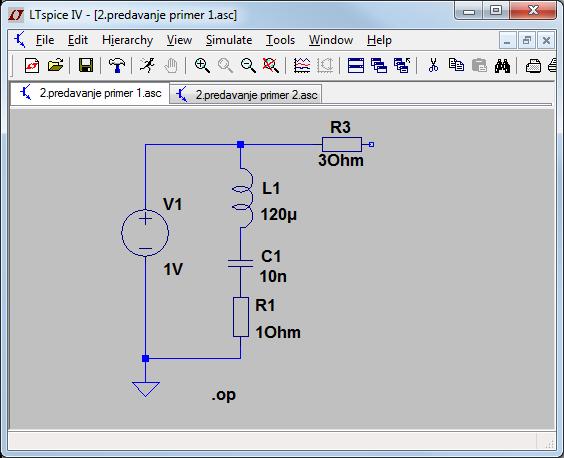The image size is (564, 458).
Task: Click the Zoom In magnifier icon
Action: tap(202, 66)
